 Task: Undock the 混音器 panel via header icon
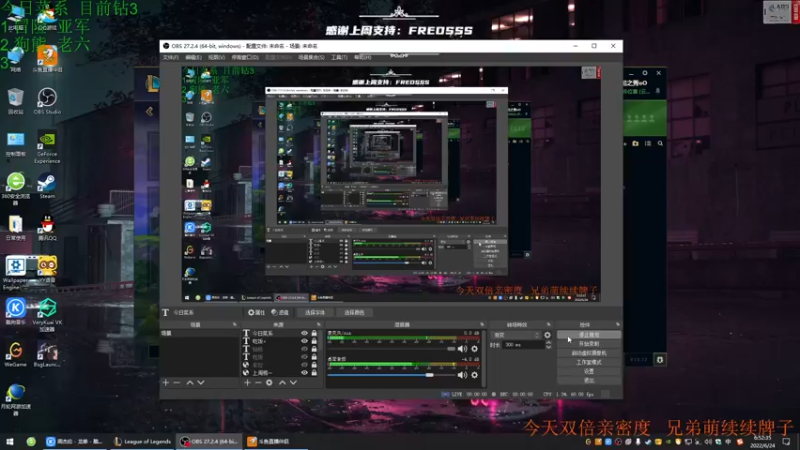point(482,324)
